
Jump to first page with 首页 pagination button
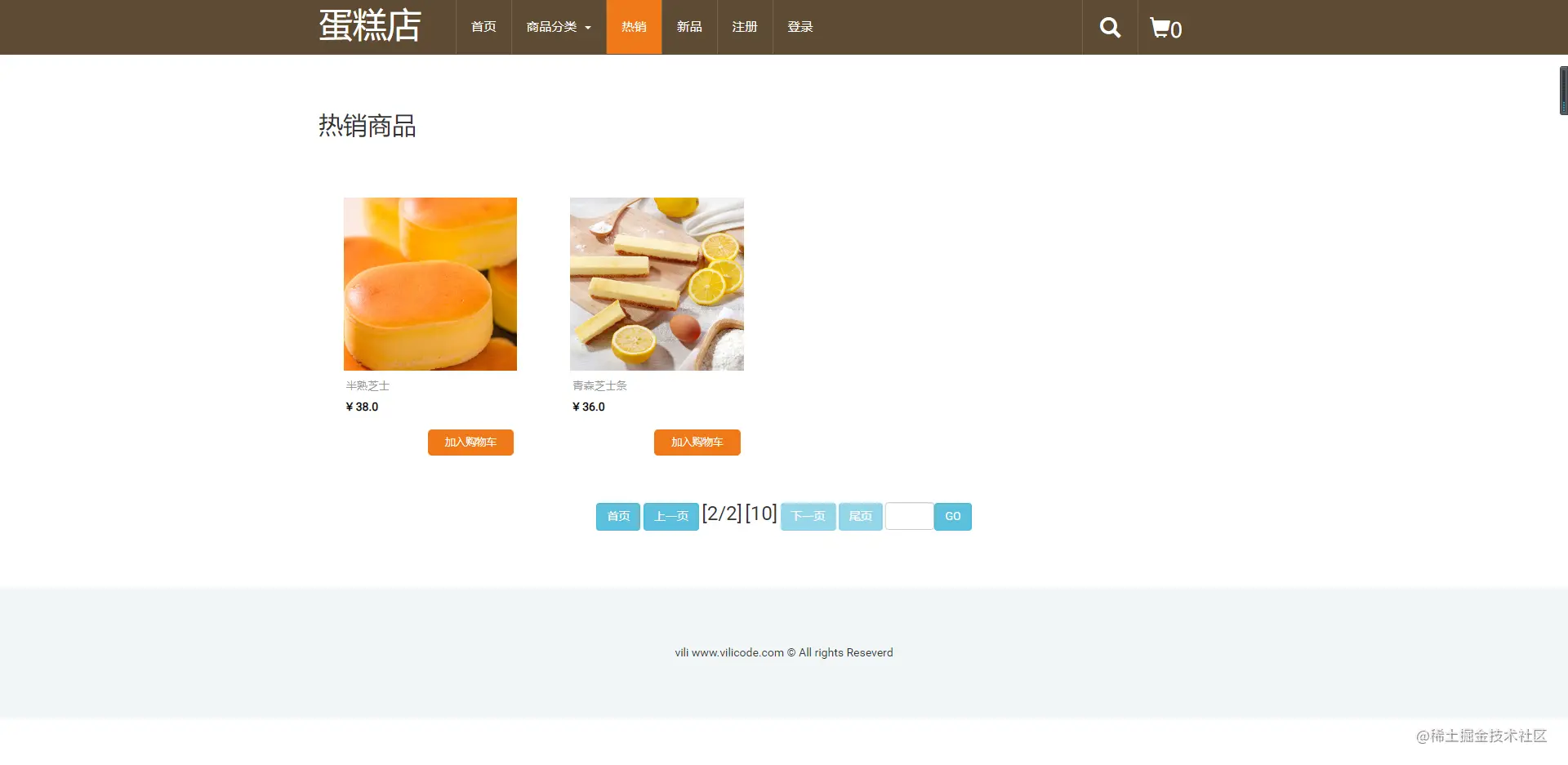click(x=618, y=517)
